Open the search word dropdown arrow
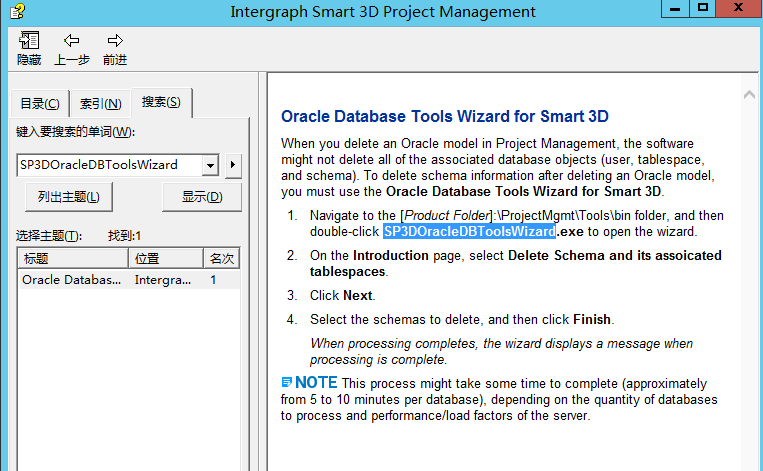This screenshot has height=471, width=763. pos(210,165)
